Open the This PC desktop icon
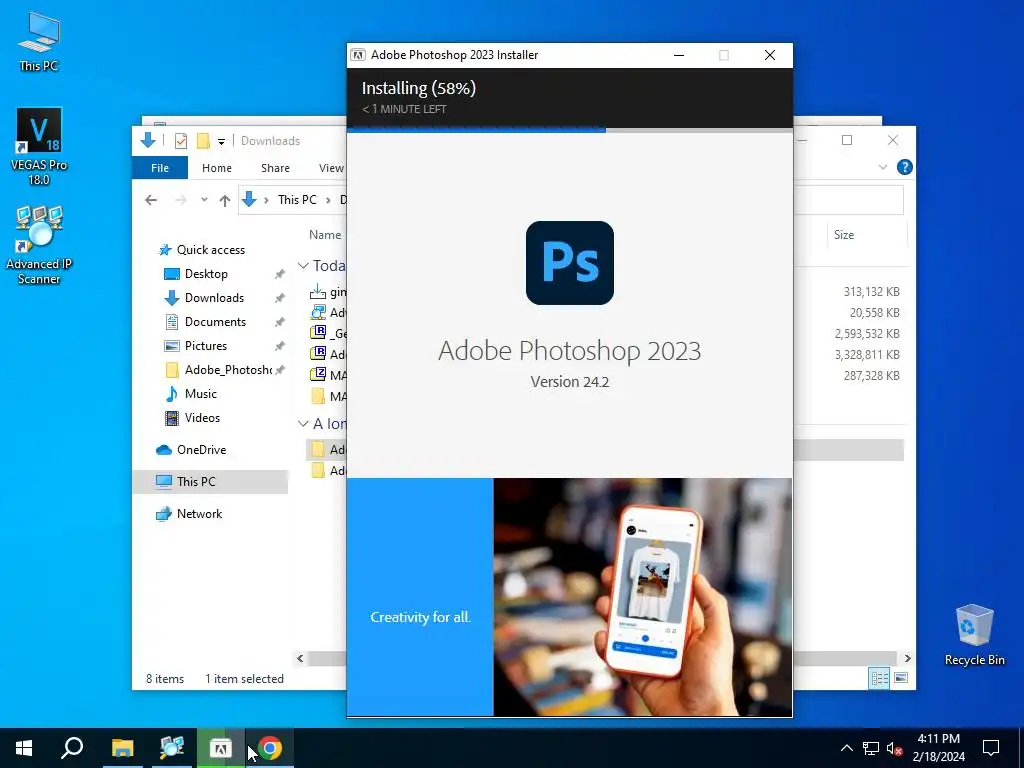 tap(39, 42)
